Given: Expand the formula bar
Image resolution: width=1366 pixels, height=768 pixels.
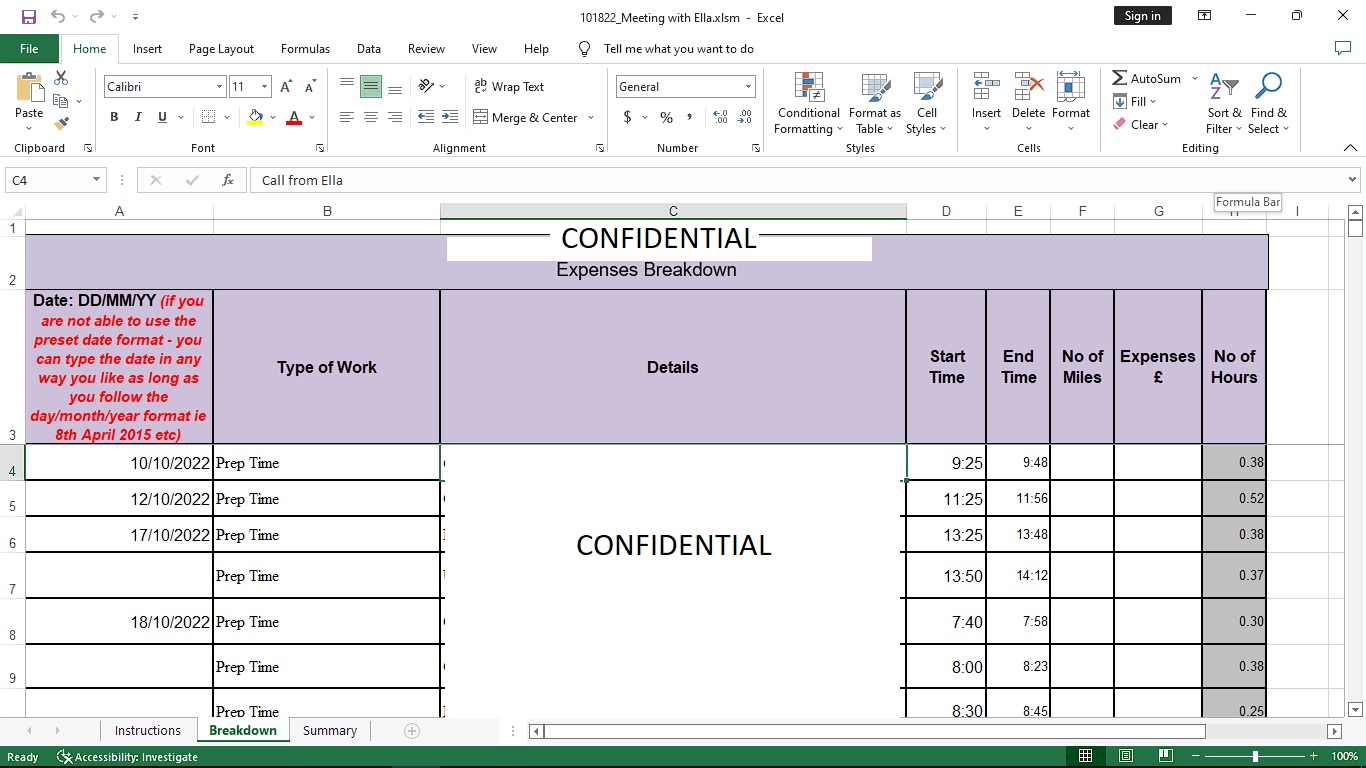Looking at the screenshot, I should coord(1353,180).
